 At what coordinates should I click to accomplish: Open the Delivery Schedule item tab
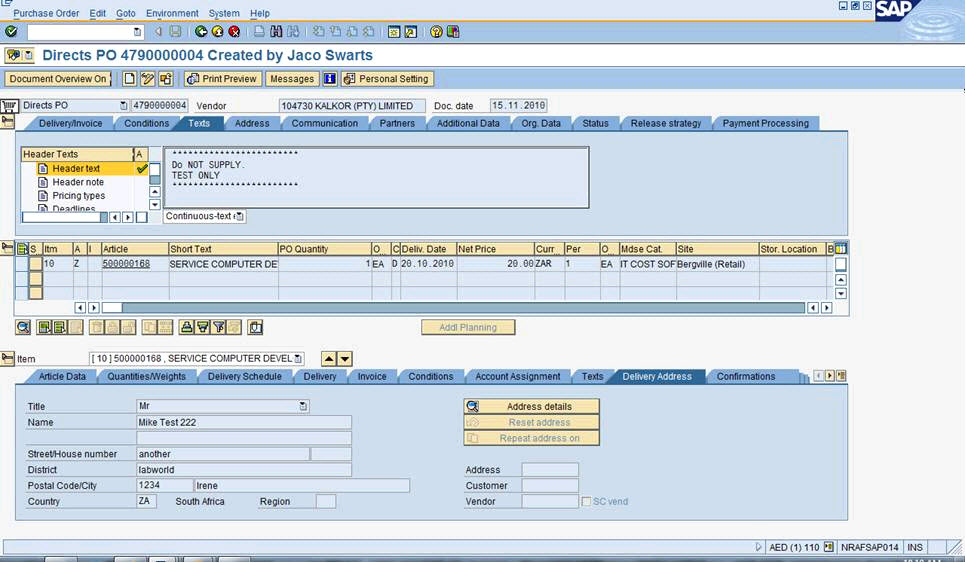tap(244, 376)
